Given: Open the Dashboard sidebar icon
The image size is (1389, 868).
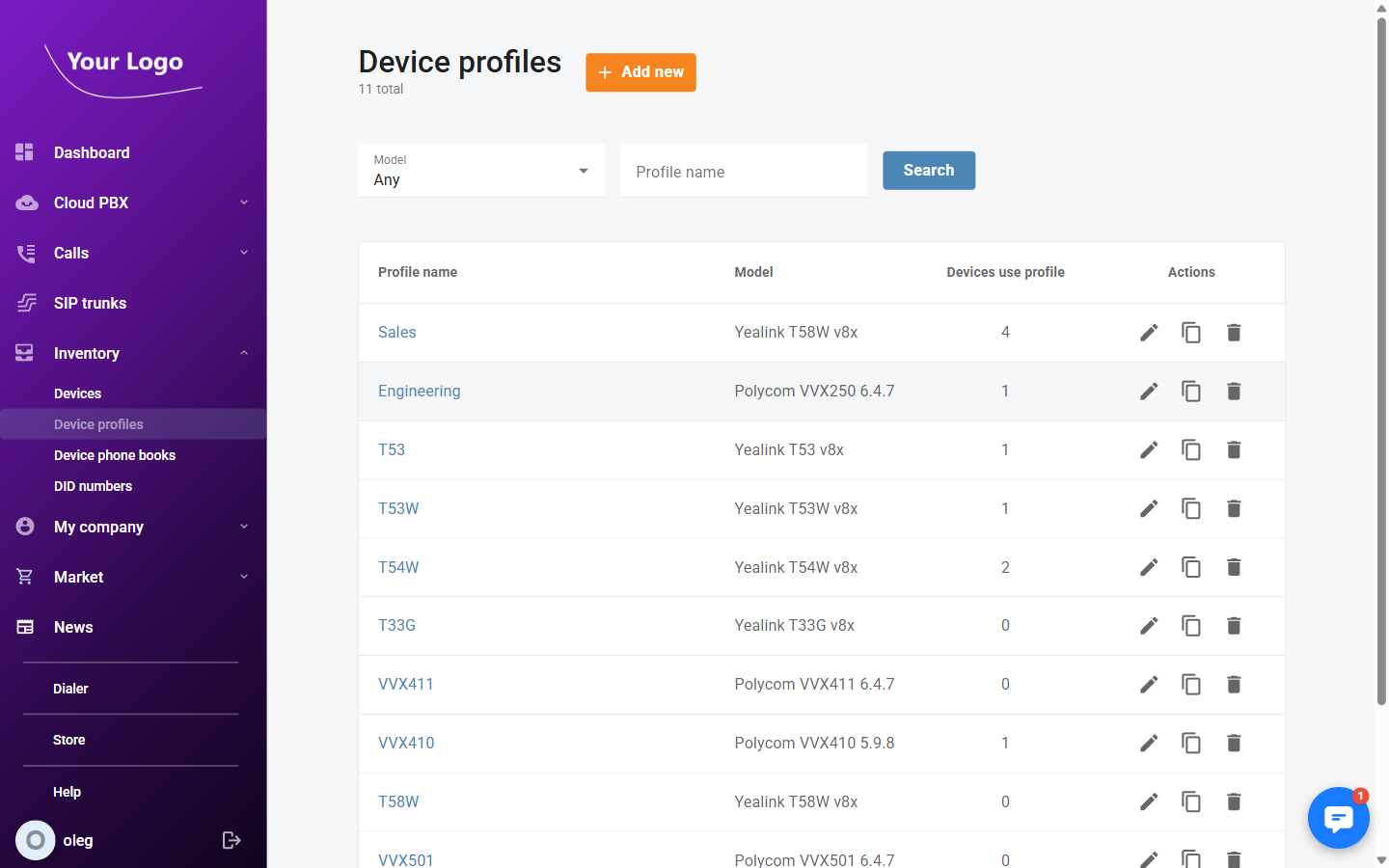Looking at the screenshot, I should (x=24, y=152).
